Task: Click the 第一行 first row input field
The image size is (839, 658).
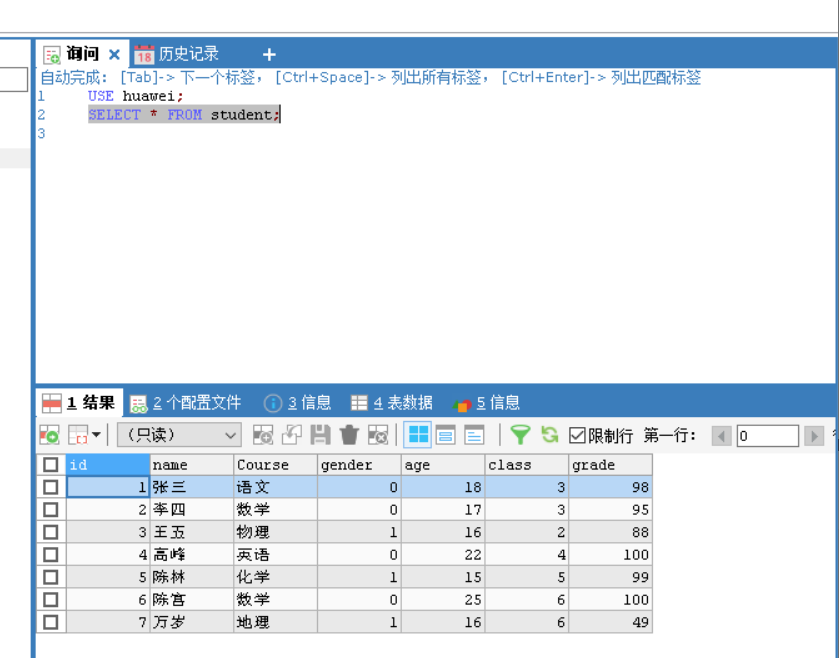Action: click(767, 436)
